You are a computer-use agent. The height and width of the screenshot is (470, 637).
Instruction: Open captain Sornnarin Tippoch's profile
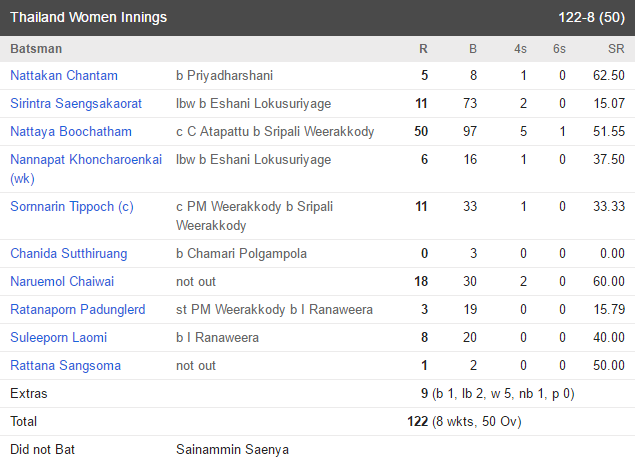pos(71,206)
